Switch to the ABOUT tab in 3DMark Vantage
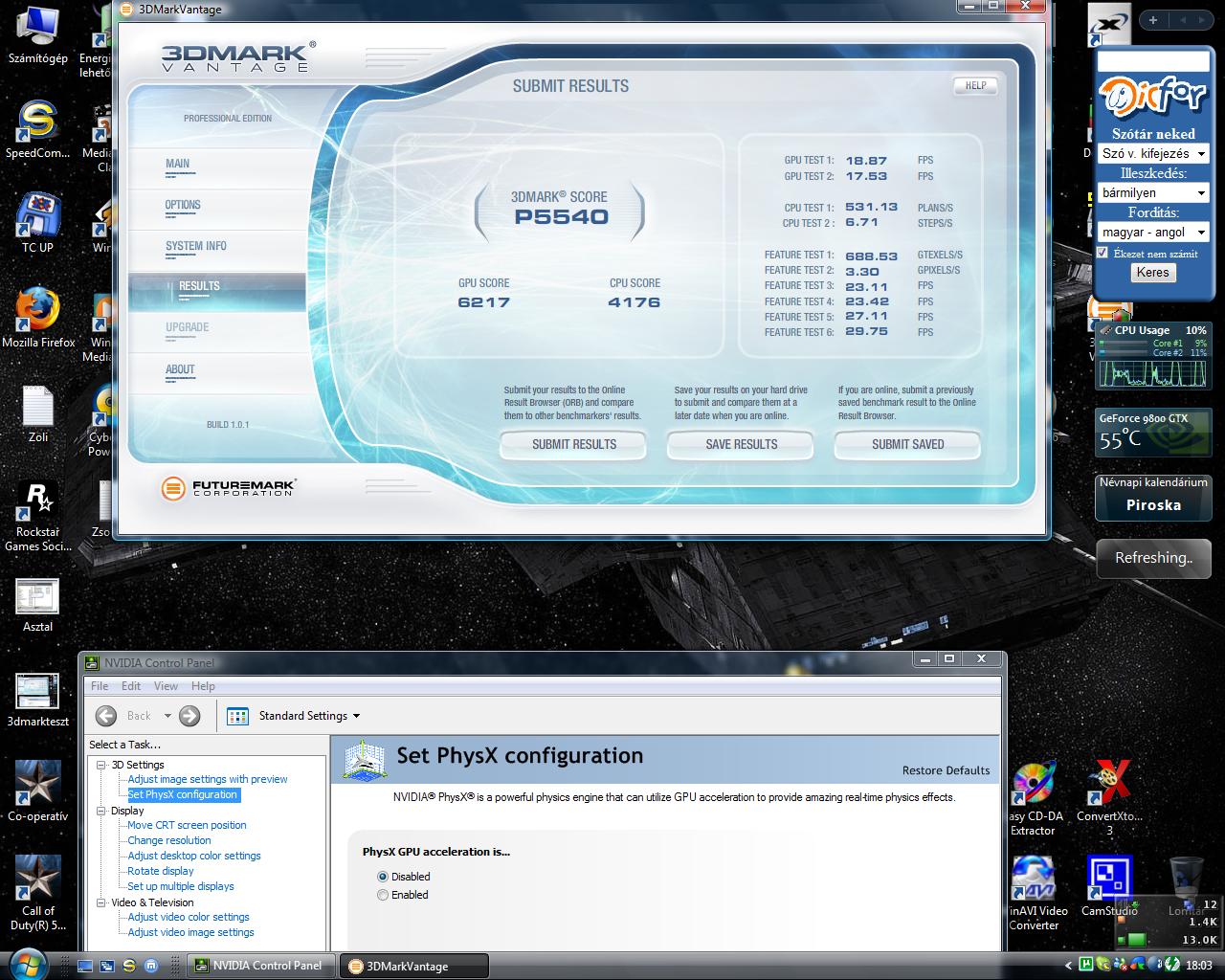Screen dimensions: 1225x980 tap(216, 373)
